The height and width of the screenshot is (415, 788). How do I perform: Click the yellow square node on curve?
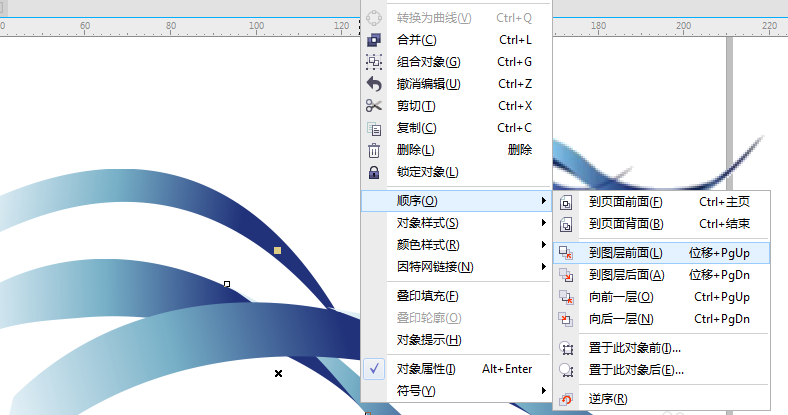pos(277,250)
